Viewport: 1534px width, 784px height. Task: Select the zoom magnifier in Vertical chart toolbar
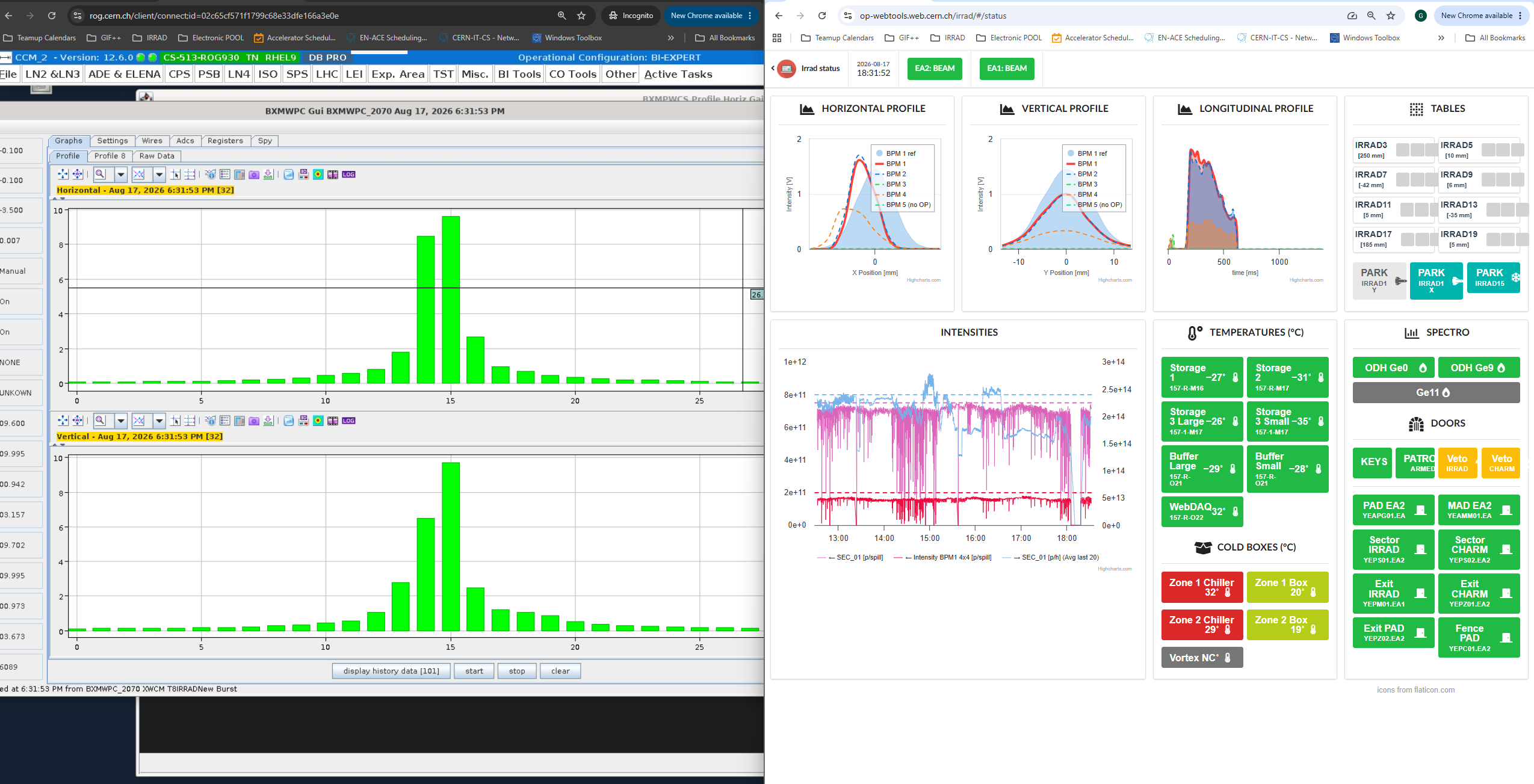[x=101, y=421]
